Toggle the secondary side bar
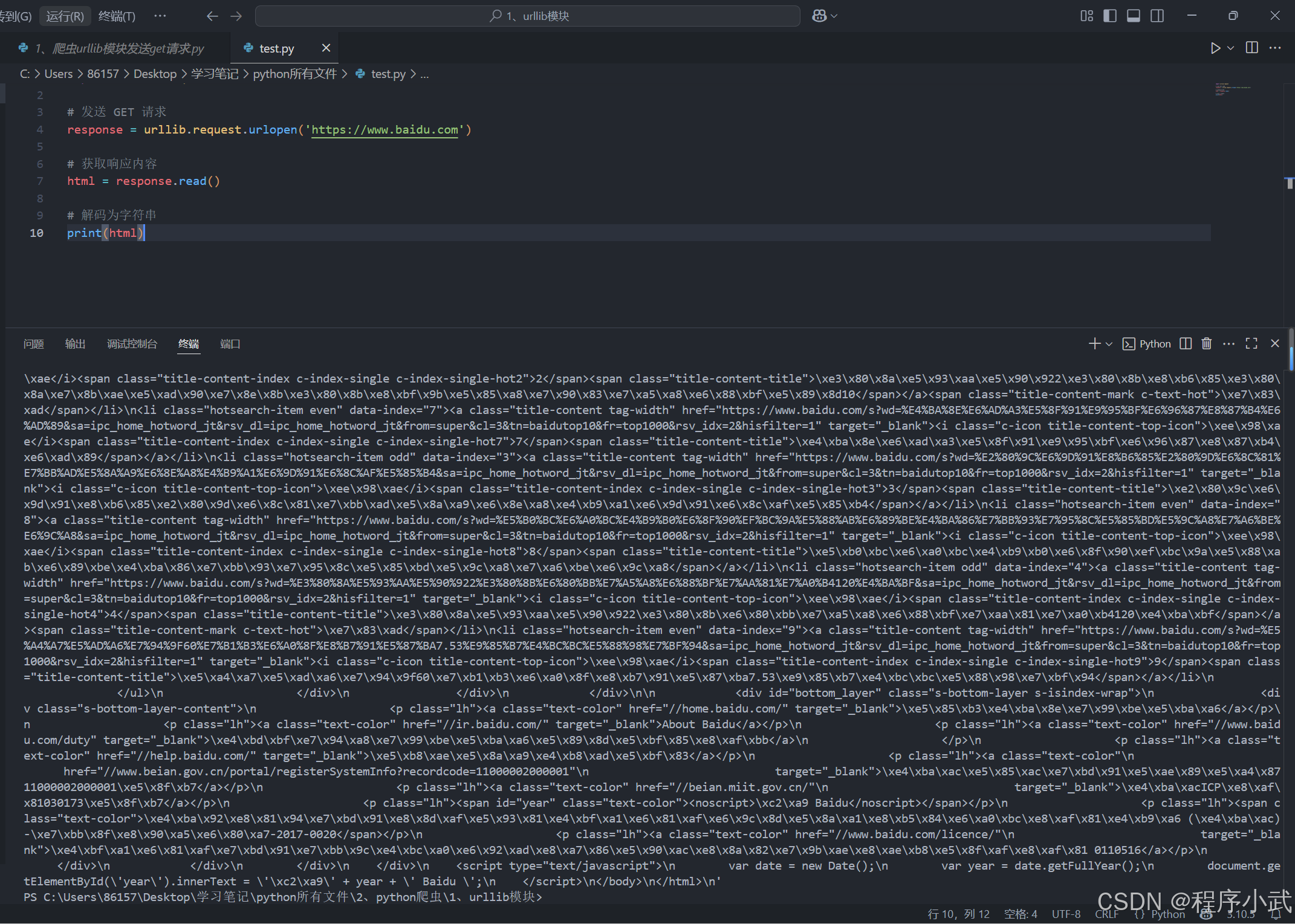The width and height of the screenshot is (1295, 924). tap(1157, 16)
